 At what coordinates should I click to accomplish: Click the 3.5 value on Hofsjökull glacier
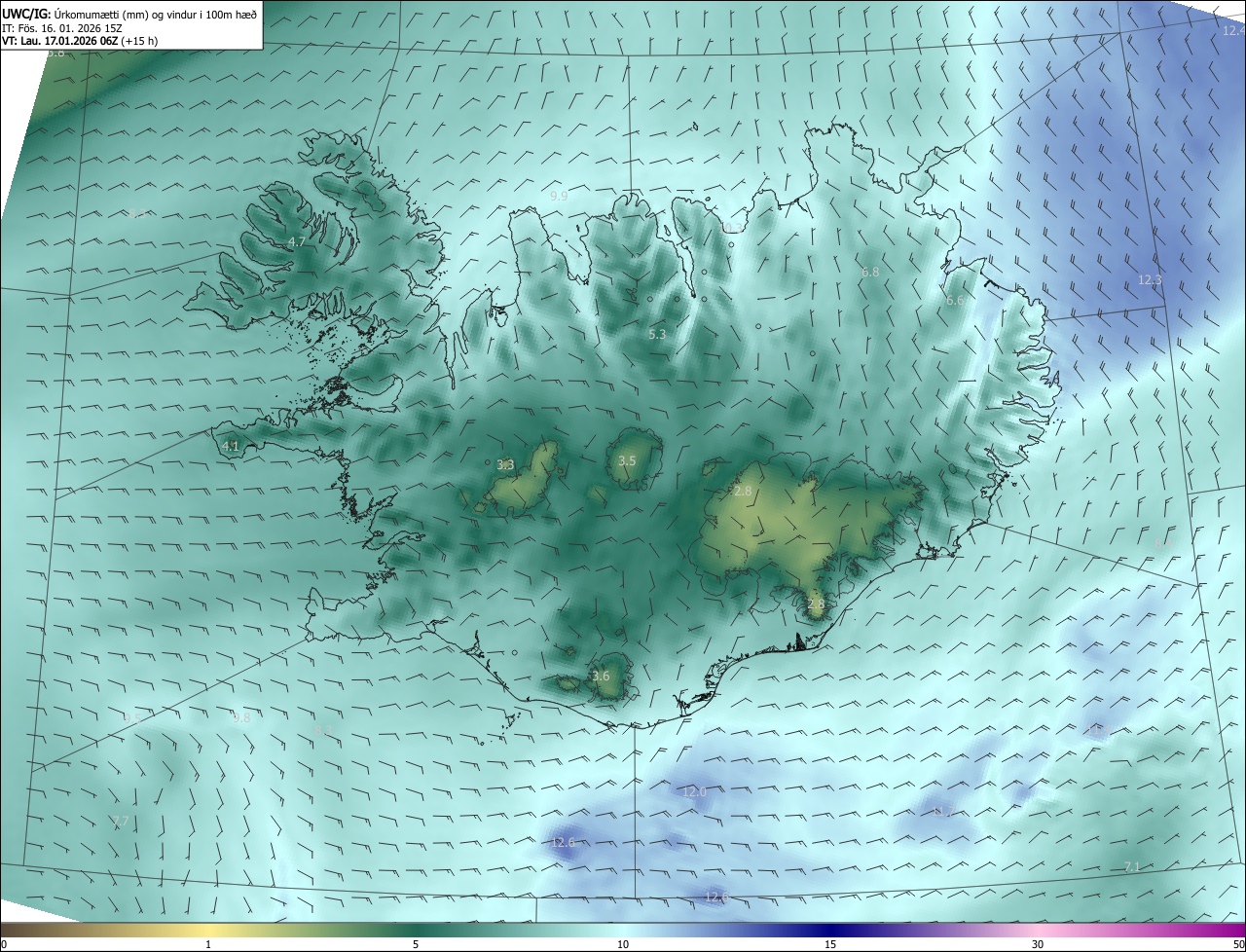coord(627,461)
